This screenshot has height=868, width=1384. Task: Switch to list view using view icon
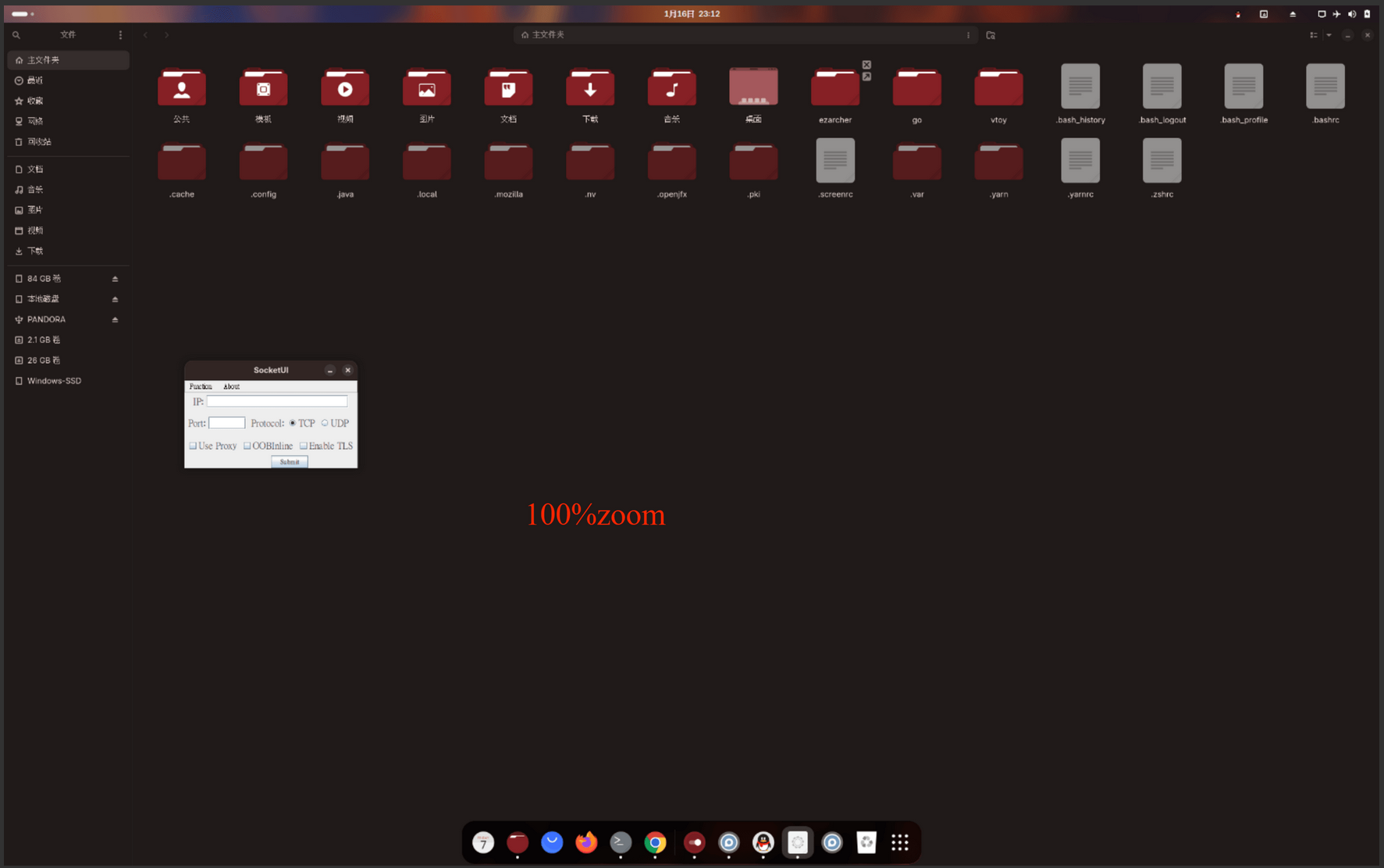coord(1314,35)
